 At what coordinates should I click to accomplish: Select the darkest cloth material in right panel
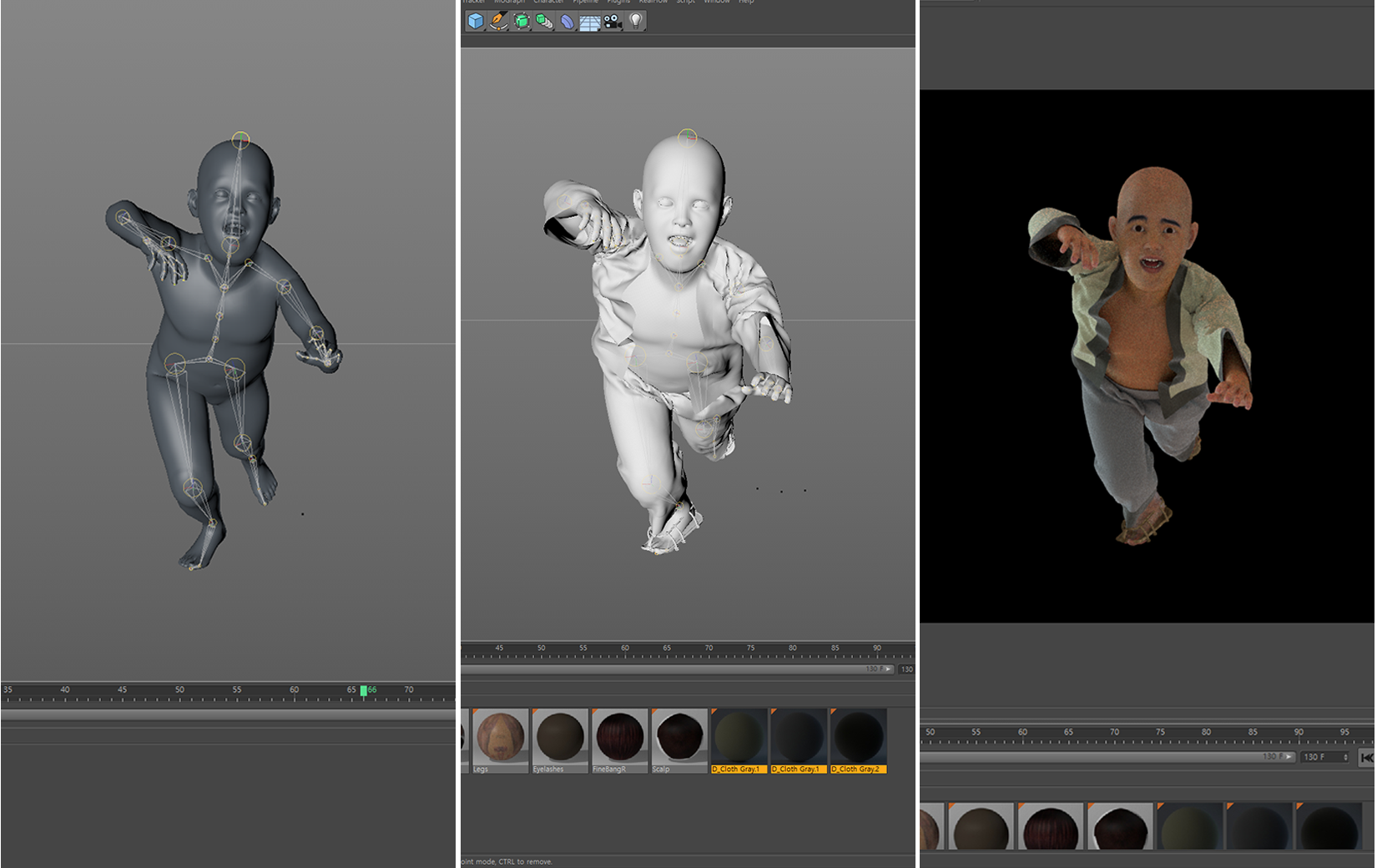click(1329, 828)
